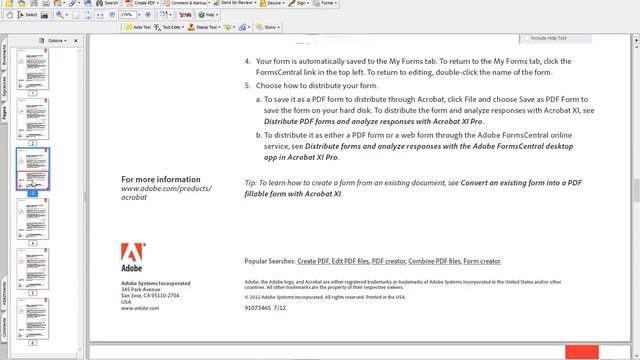The width and height of the screenshot is (640, 360).
Task: Select the Note Tool
Action: point(138,27)
